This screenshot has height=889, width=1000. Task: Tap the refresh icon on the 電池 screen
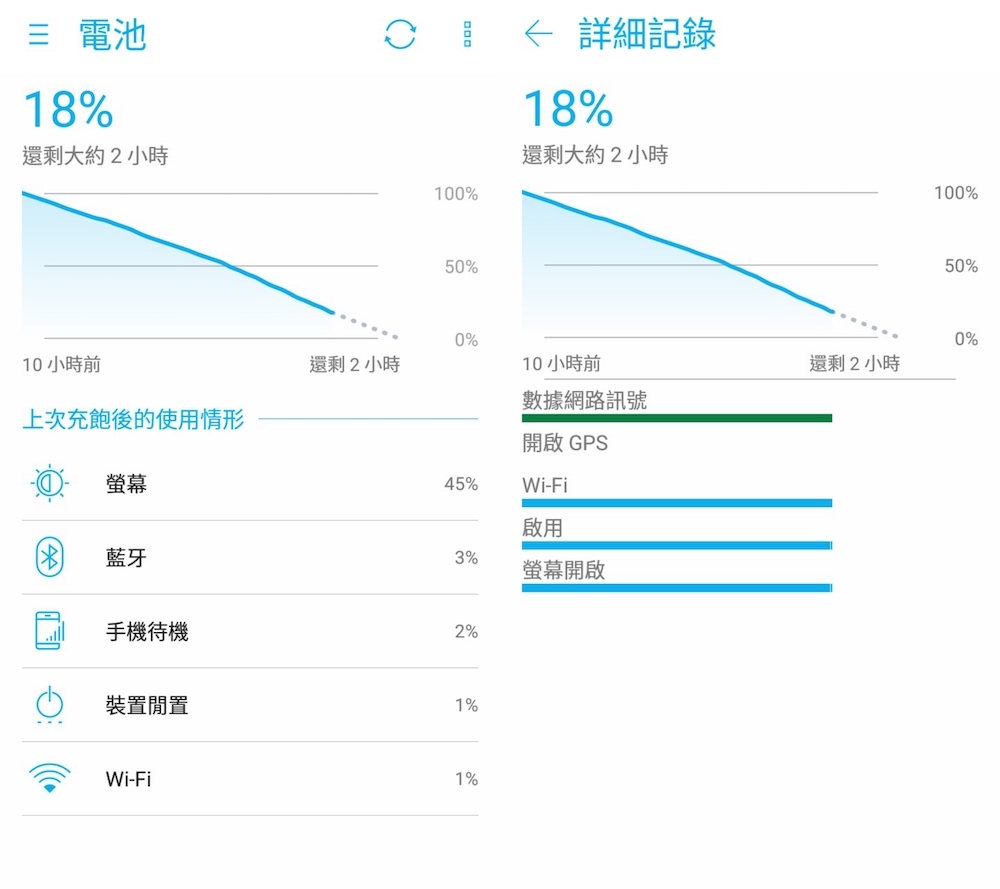tap(399, 34)
